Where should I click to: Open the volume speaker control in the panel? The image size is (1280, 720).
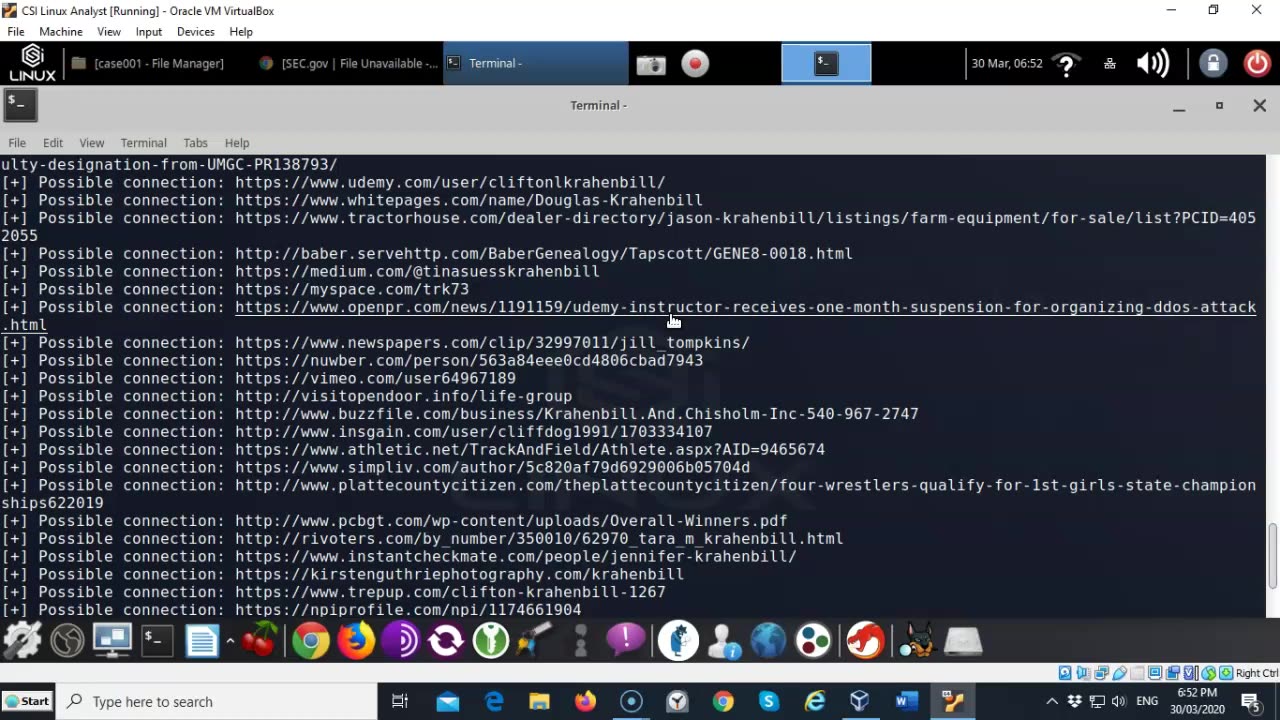click(1153, 64)
